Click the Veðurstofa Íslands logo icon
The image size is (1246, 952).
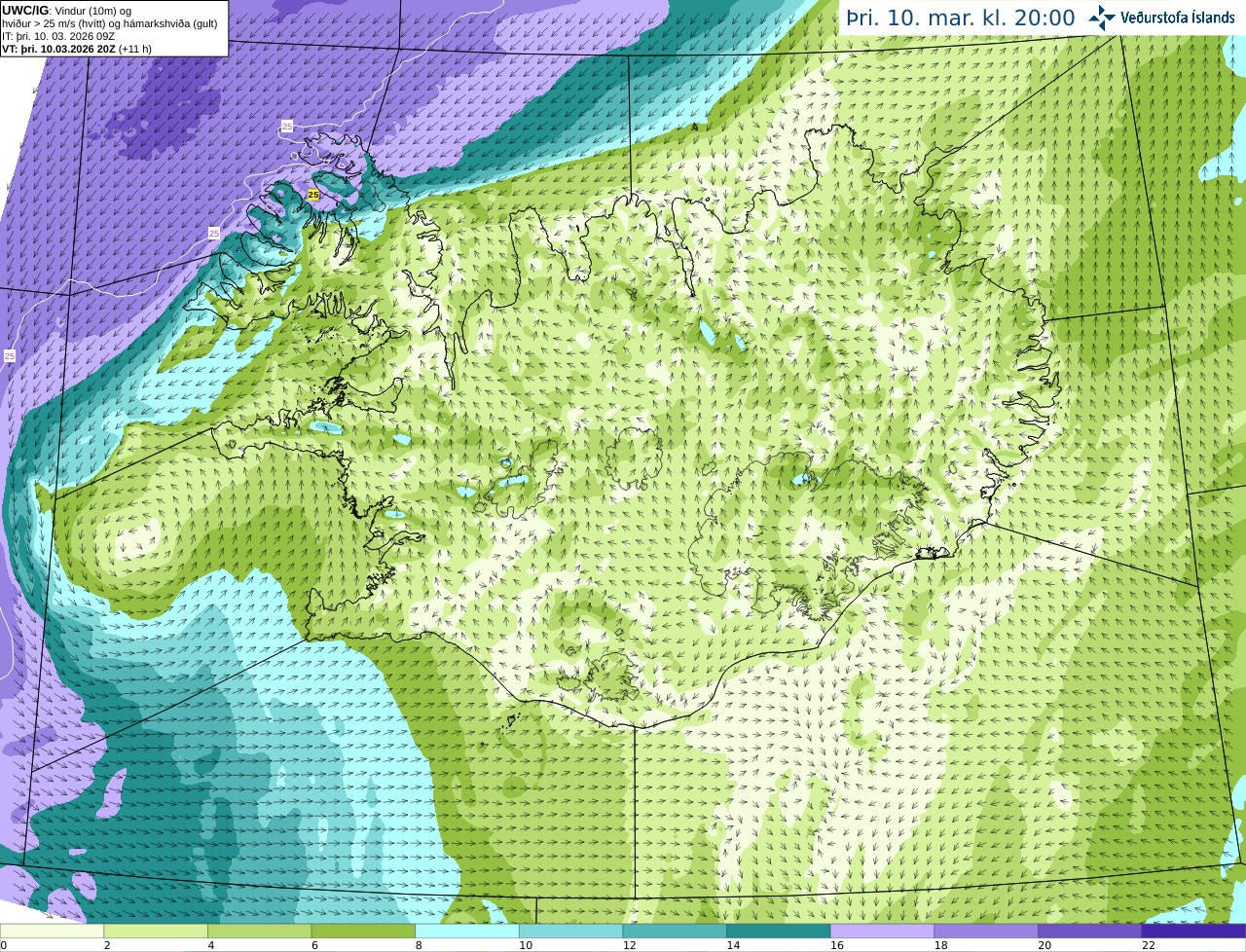coord(1102,18)
